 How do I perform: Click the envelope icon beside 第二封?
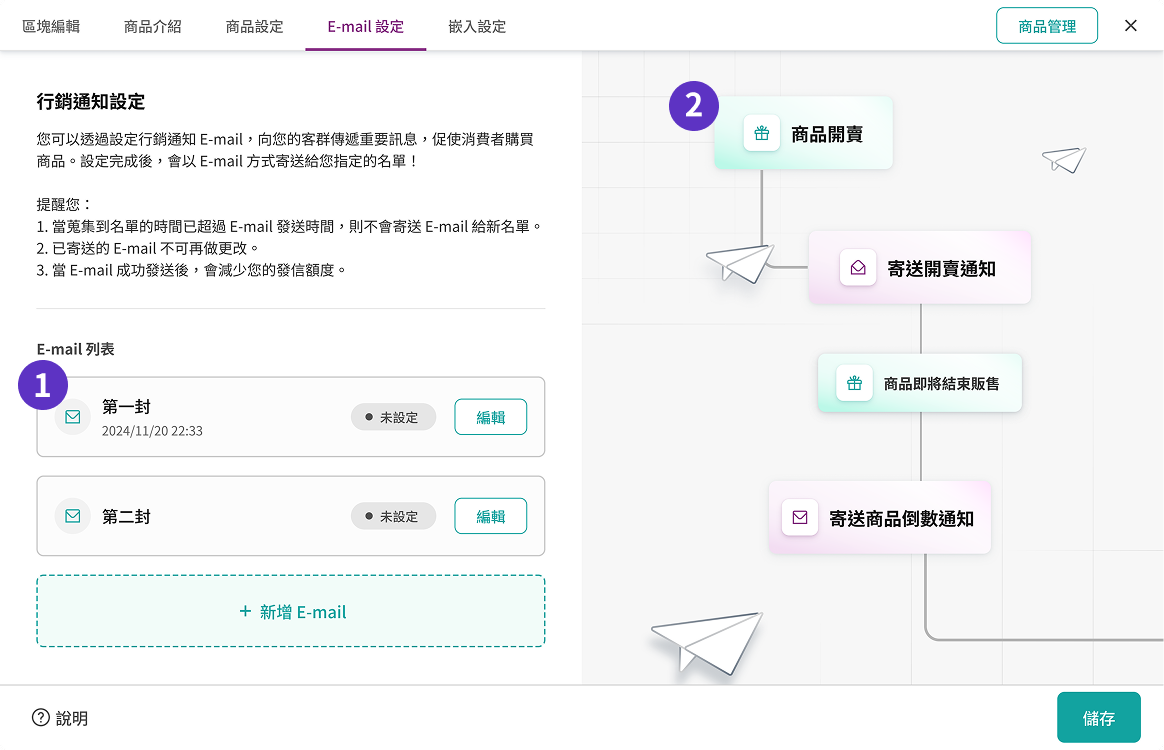pos(73,516)
